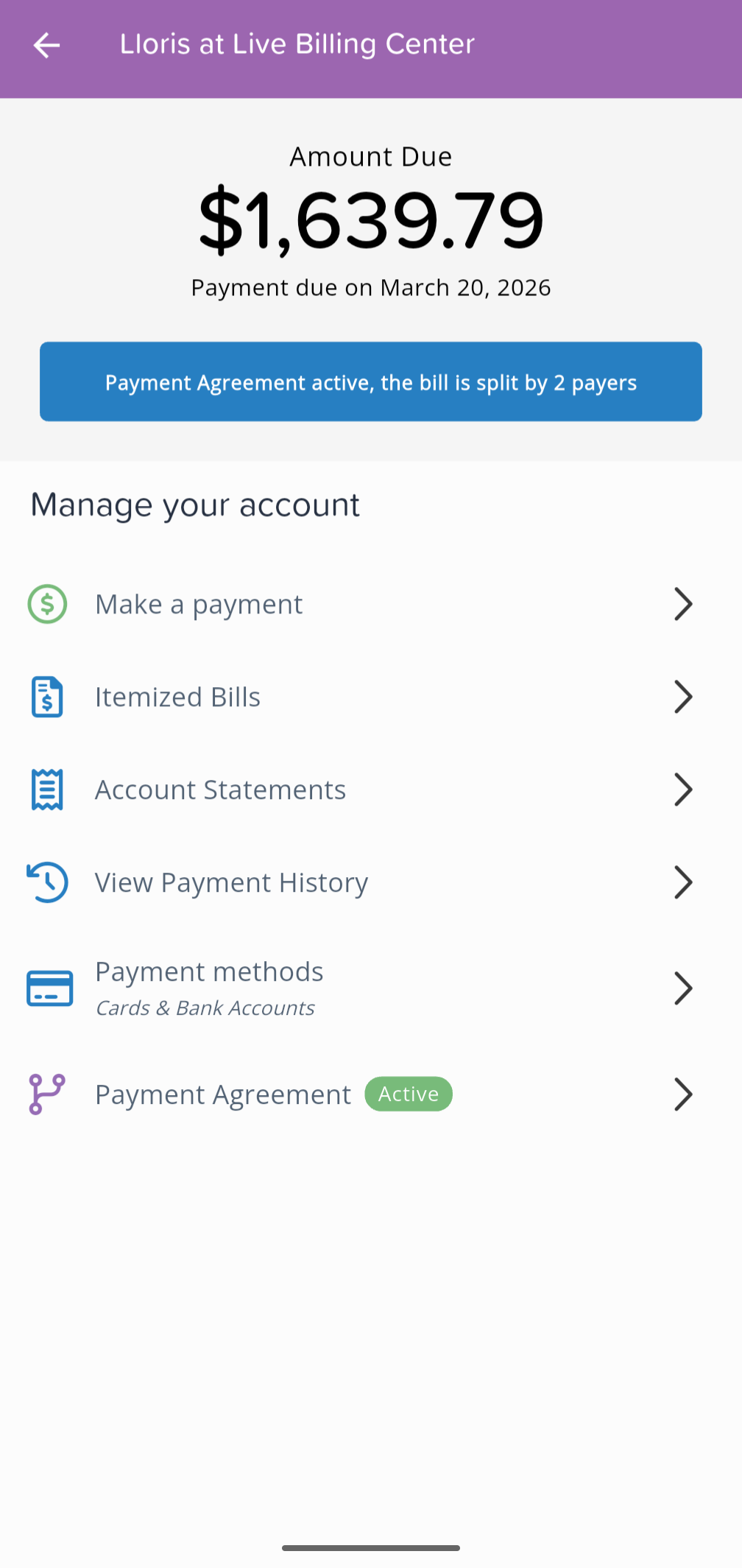Tap the back arrow in header

(x=46, y=45)
